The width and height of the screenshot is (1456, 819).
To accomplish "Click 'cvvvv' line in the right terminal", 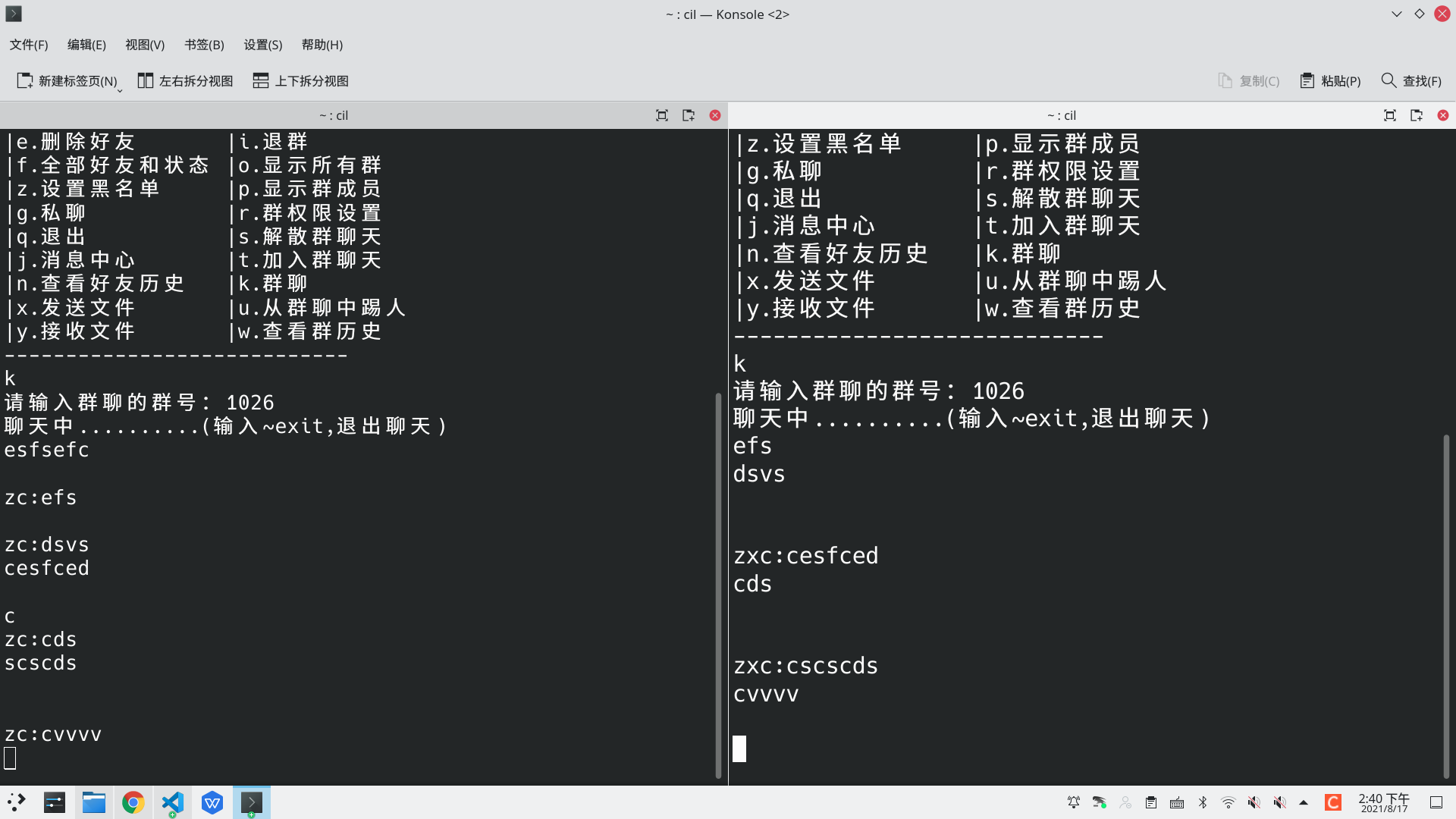I will click(x=766, y=694).
